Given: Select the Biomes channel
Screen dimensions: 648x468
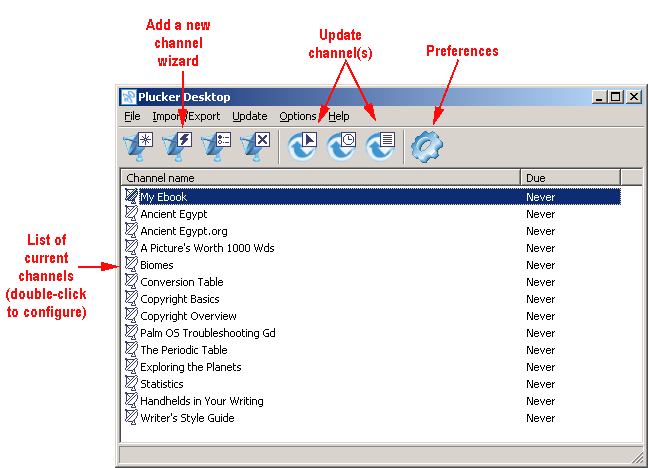Looking at the screenshot, I should pos(157,265).
